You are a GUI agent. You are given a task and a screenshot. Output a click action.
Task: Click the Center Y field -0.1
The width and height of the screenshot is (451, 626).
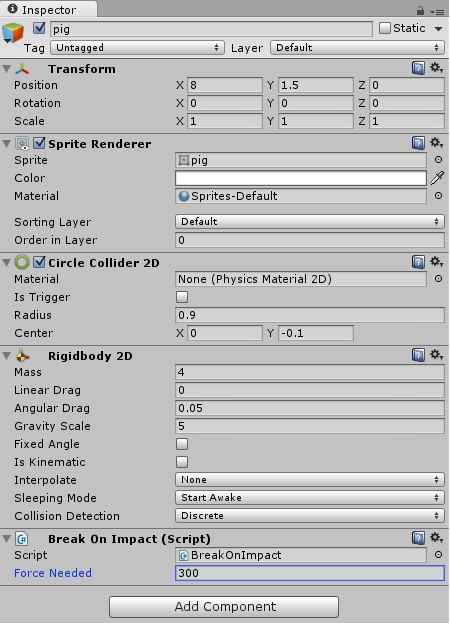(x=316, y=333)
